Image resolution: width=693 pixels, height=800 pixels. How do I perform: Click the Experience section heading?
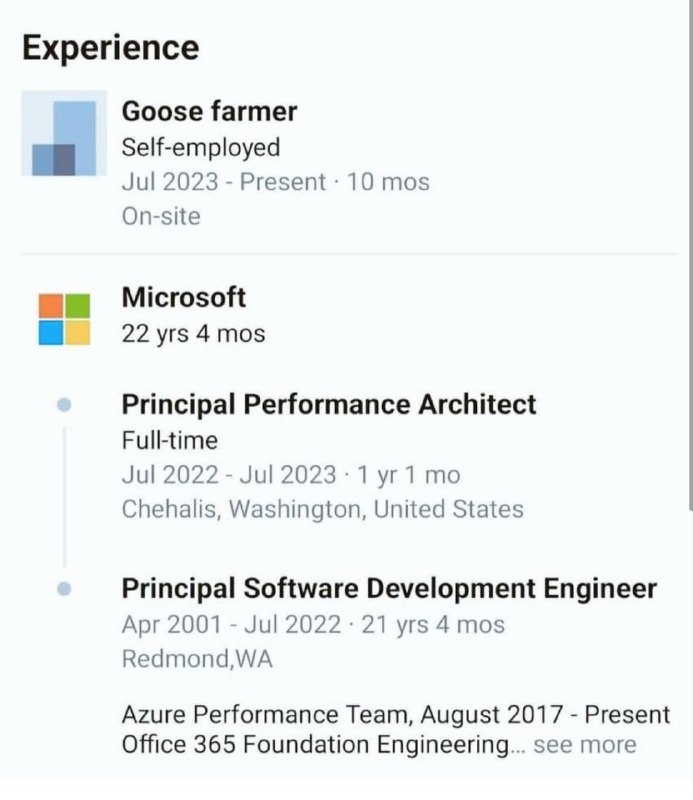tap(111, 47)
